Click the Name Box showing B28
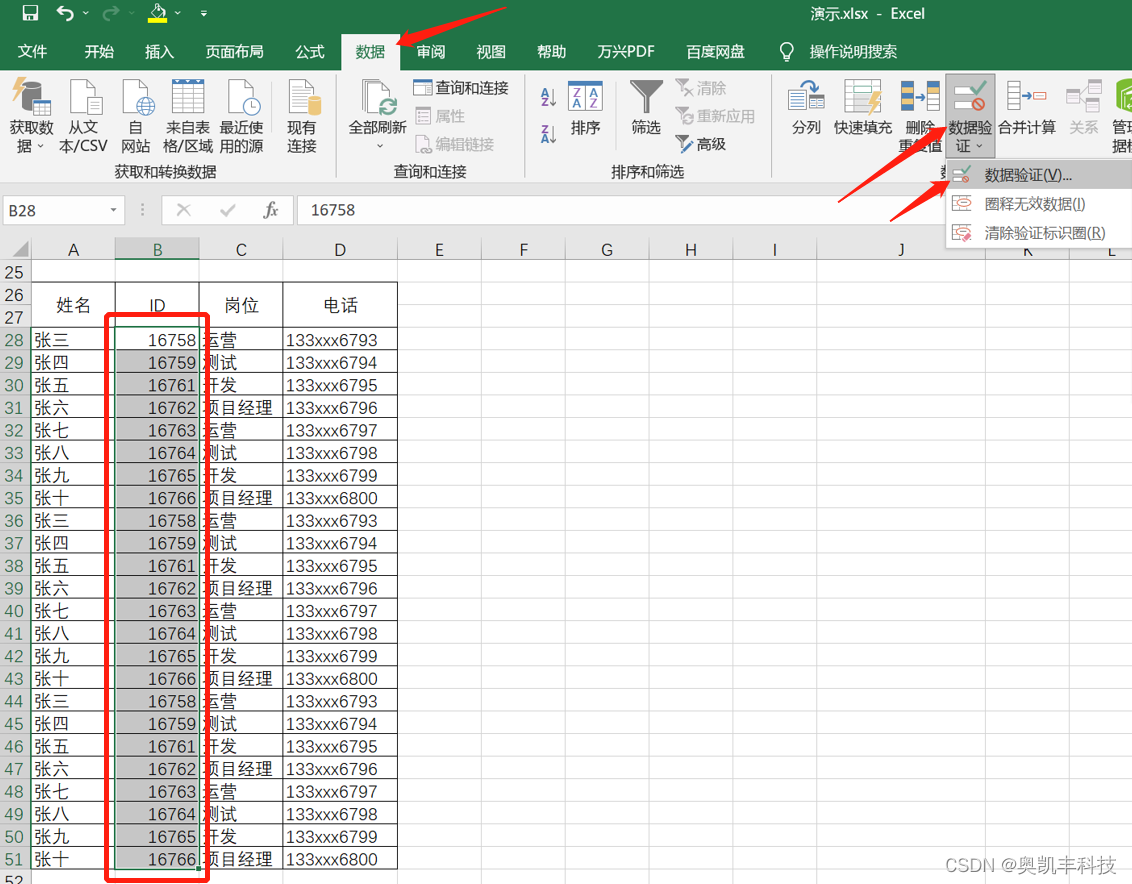 pos(55,211)
